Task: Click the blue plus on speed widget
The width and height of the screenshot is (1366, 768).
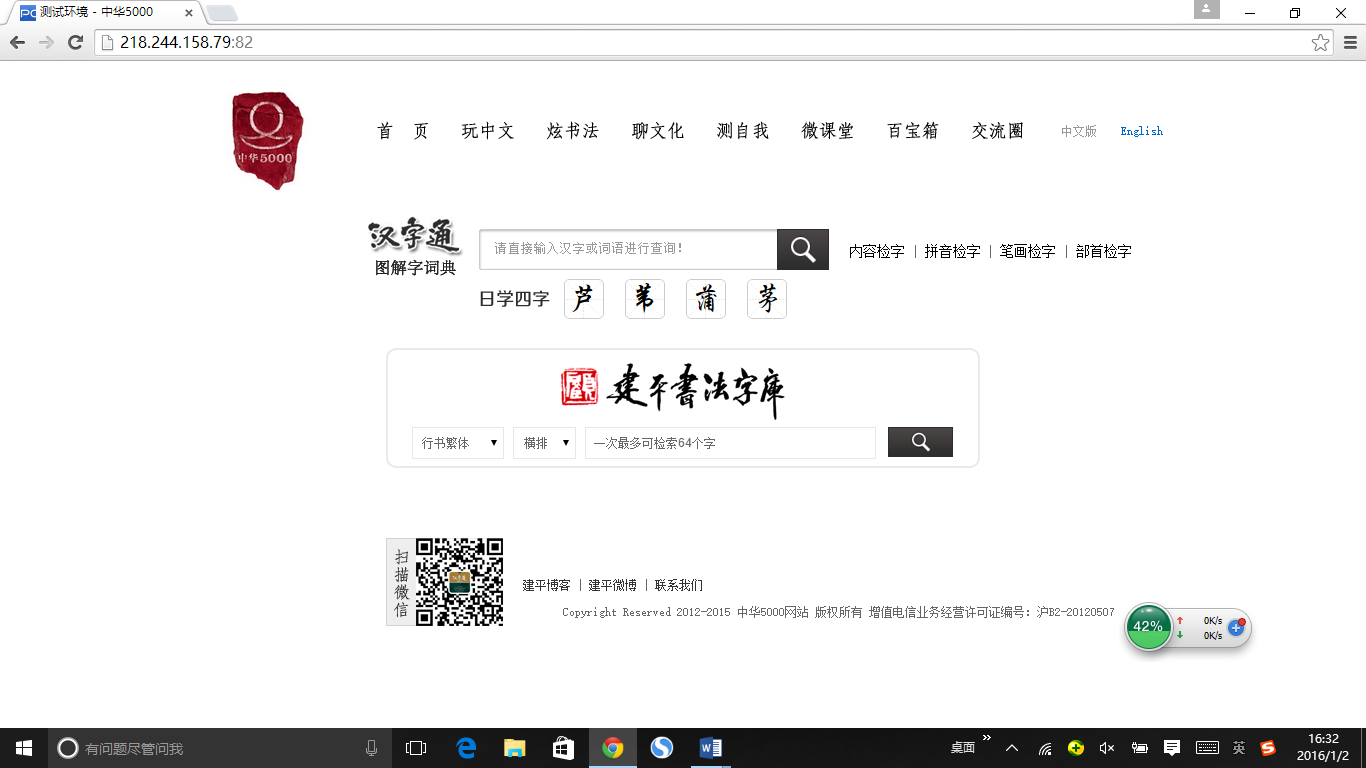Action: (x=1236, y=627)
